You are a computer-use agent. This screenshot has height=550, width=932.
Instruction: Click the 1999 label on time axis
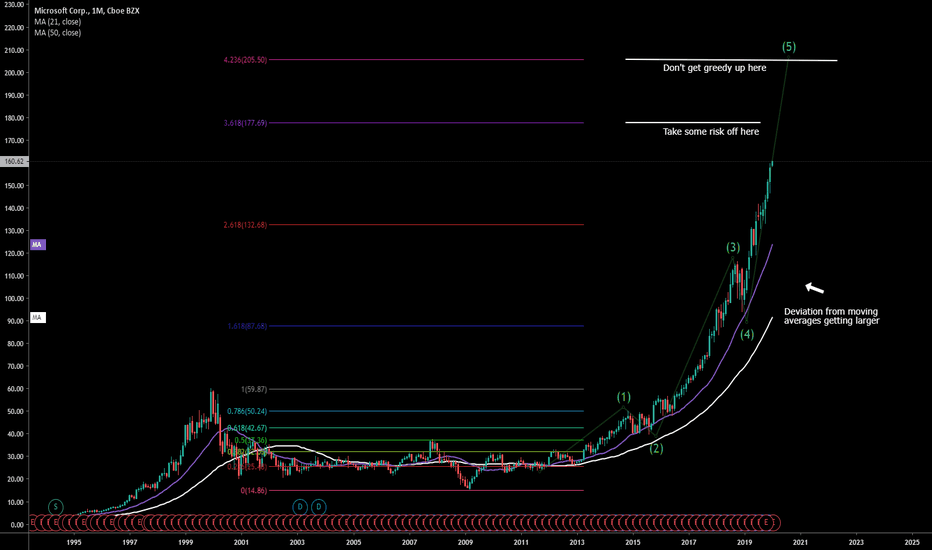(x=185, y=542)
